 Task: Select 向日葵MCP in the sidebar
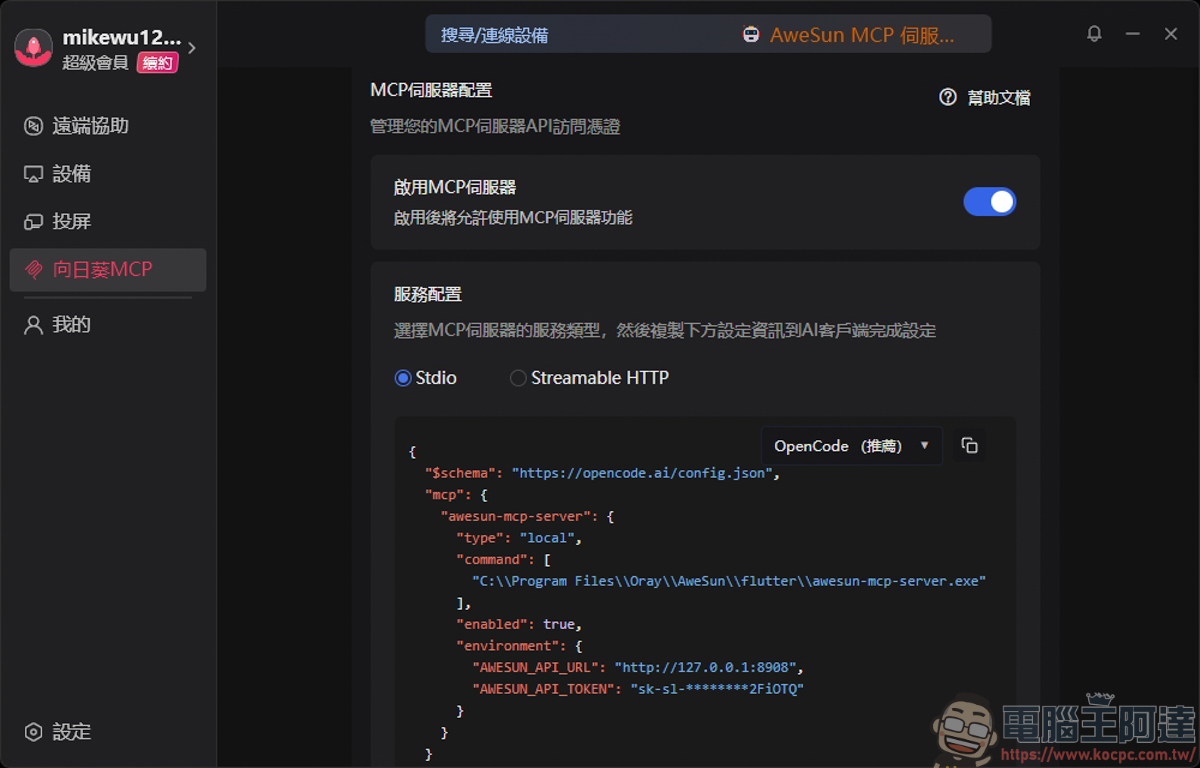pos(108,269)
